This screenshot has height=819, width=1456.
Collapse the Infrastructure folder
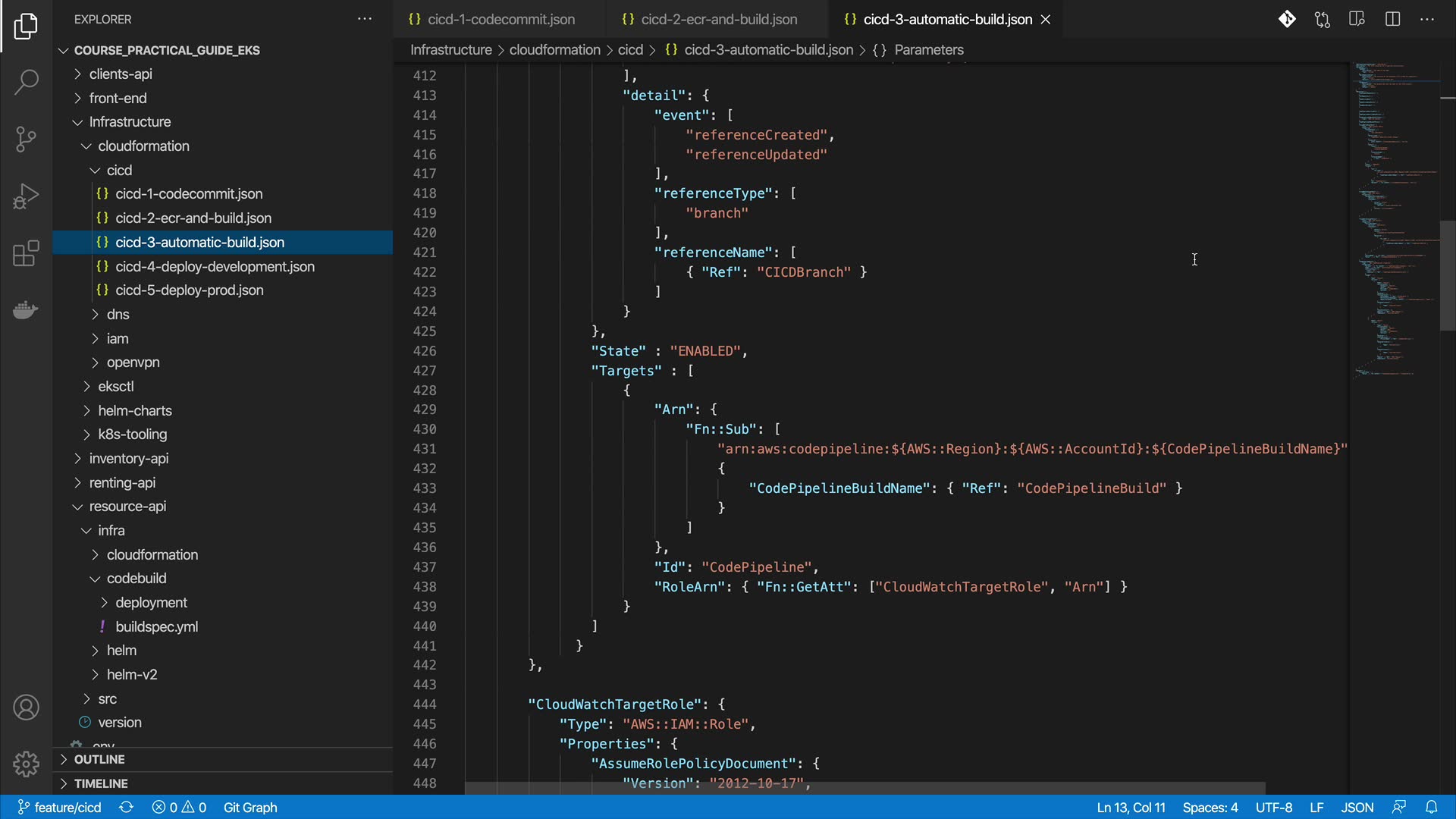130,122
